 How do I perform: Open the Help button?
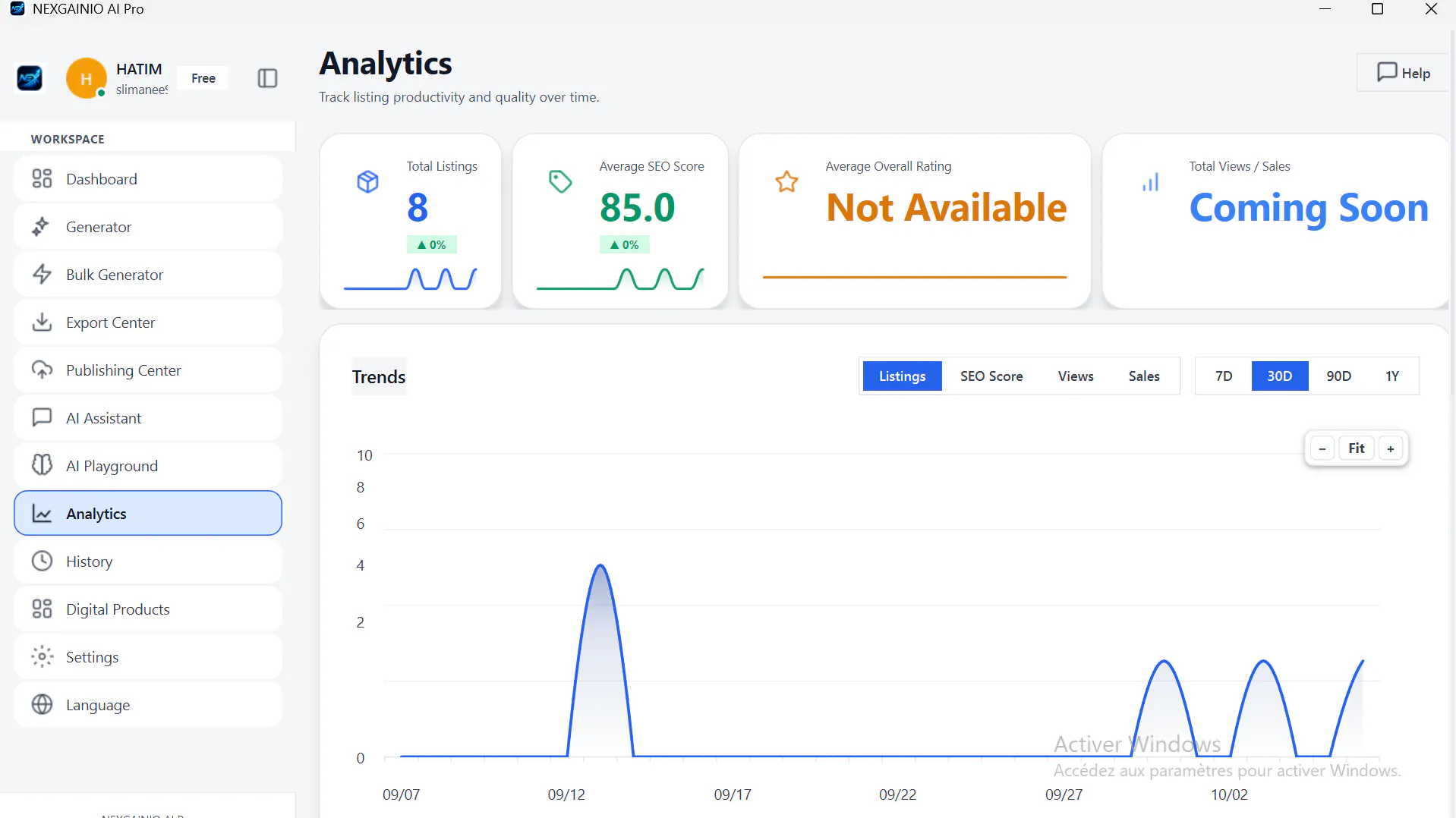(x=1404, y=73)
